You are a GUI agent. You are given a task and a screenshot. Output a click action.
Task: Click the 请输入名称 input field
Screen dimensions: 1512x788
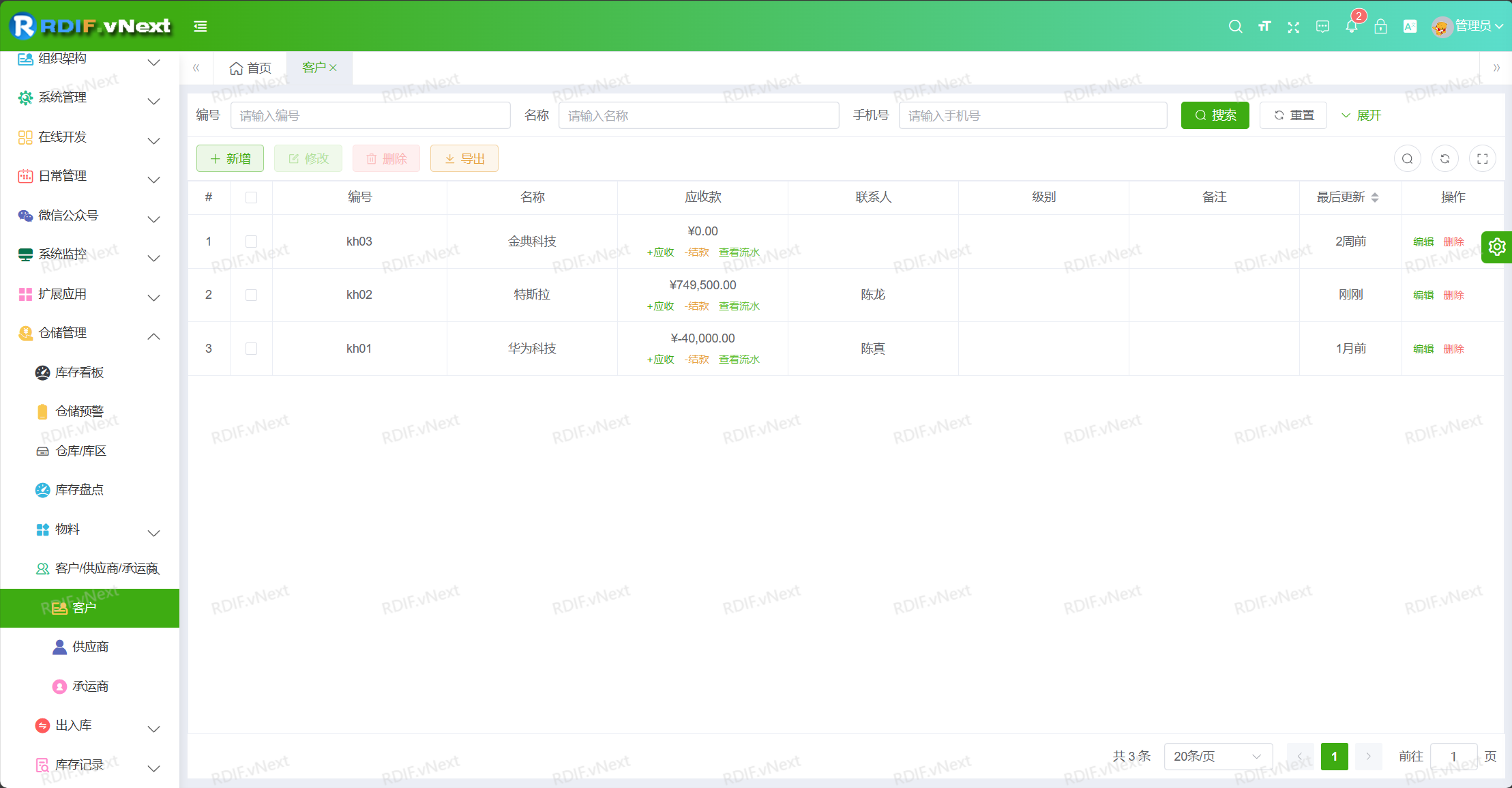[698, 115]
